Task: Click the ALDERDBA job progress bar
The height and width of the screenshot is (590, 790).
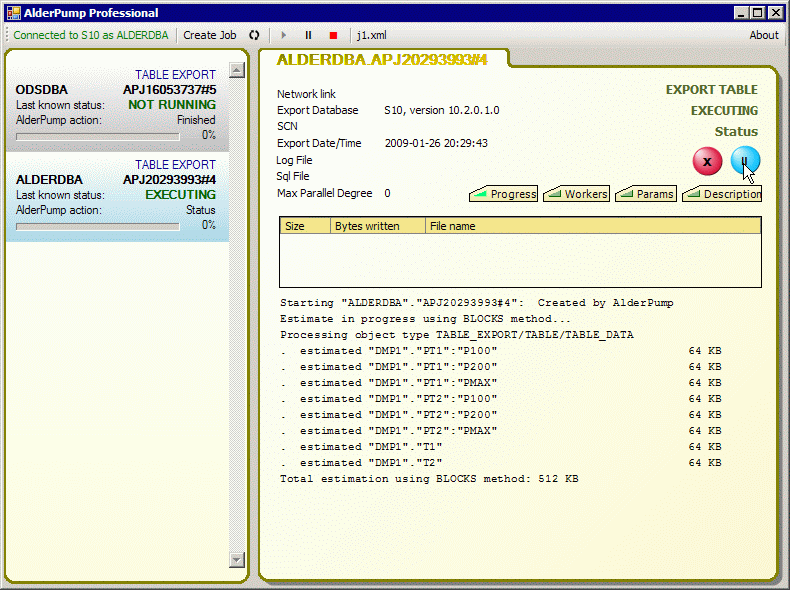Action: [98, 227]
